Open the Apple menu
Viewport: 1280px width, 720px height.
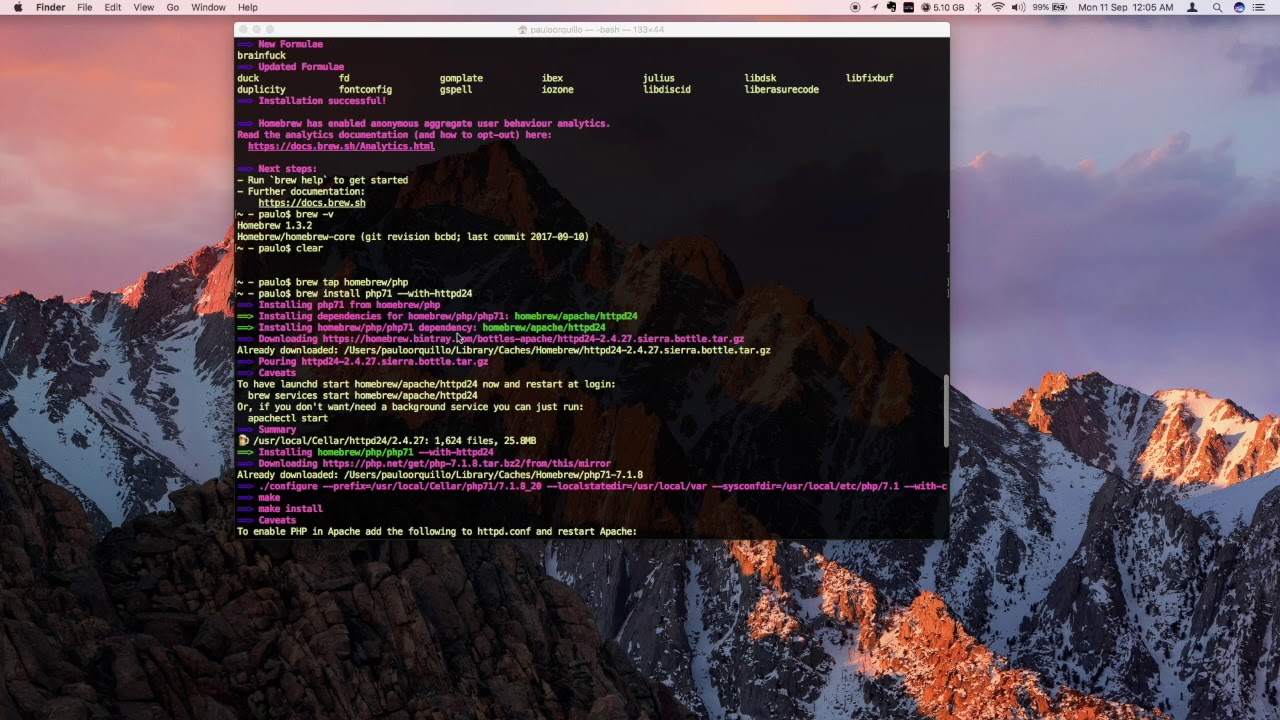[18, 7]
